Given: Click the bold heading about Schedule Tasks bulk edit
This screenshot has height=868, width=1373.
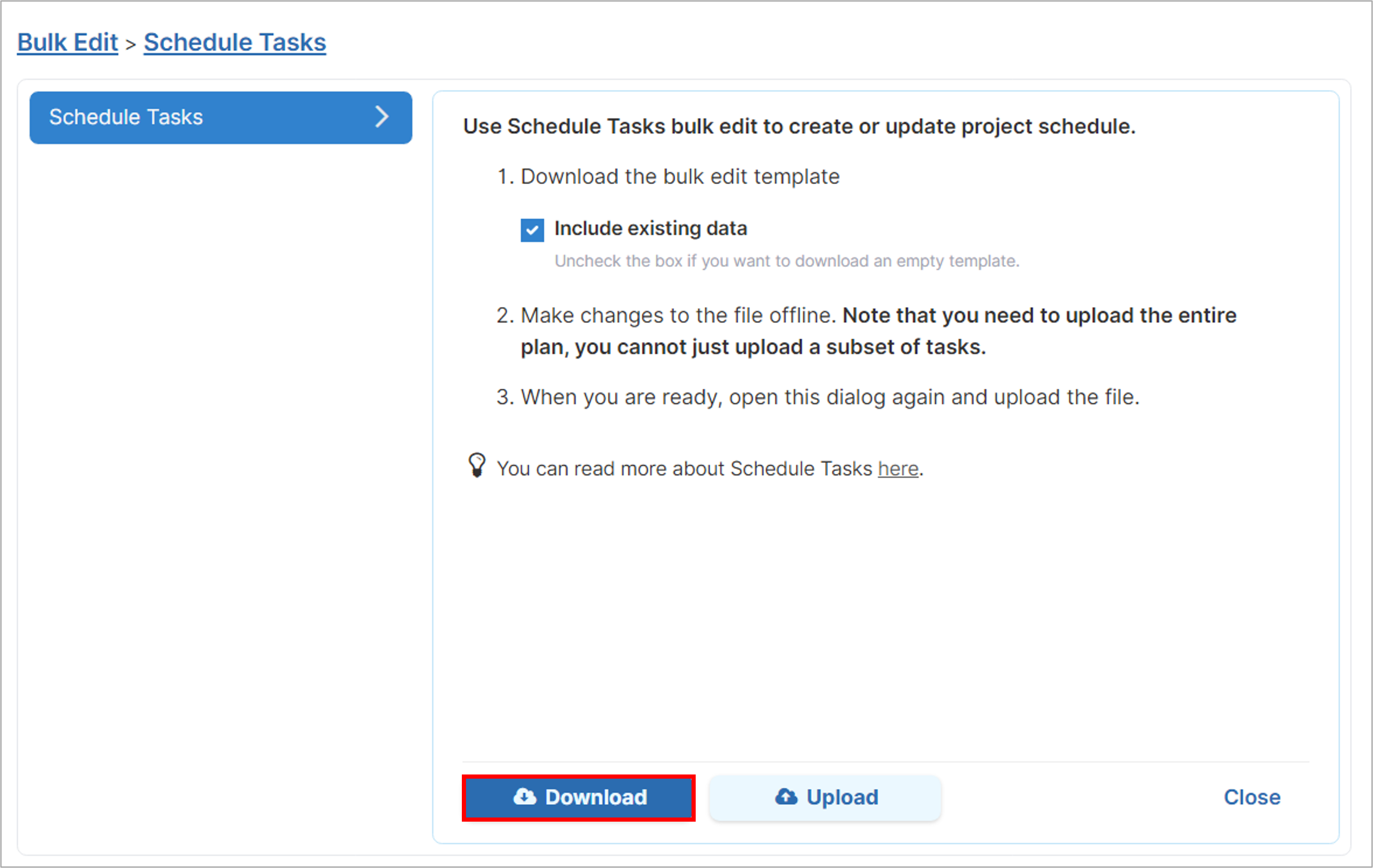Looking at the screenshot, I should (x=799, y=127).
